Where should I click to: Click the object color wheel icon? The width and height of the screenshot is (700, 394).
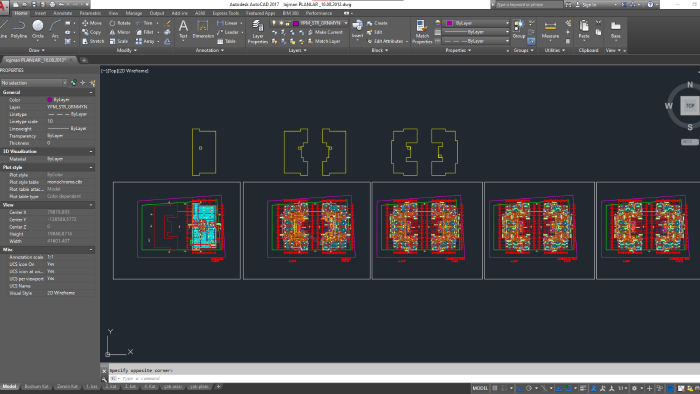[438, 23]
